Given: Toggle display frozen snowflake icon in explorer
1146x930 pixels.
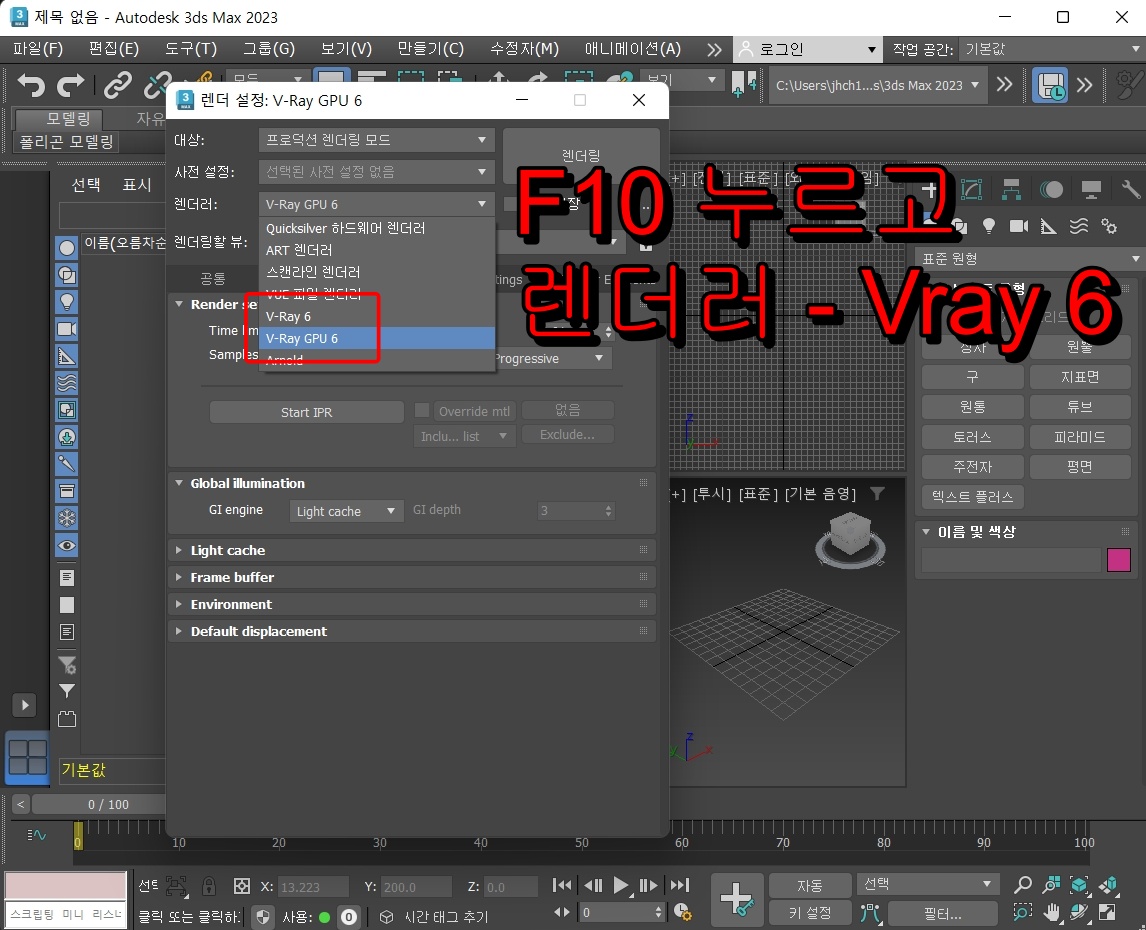Looking at the screenshot, I should click(x=67, y=518).
